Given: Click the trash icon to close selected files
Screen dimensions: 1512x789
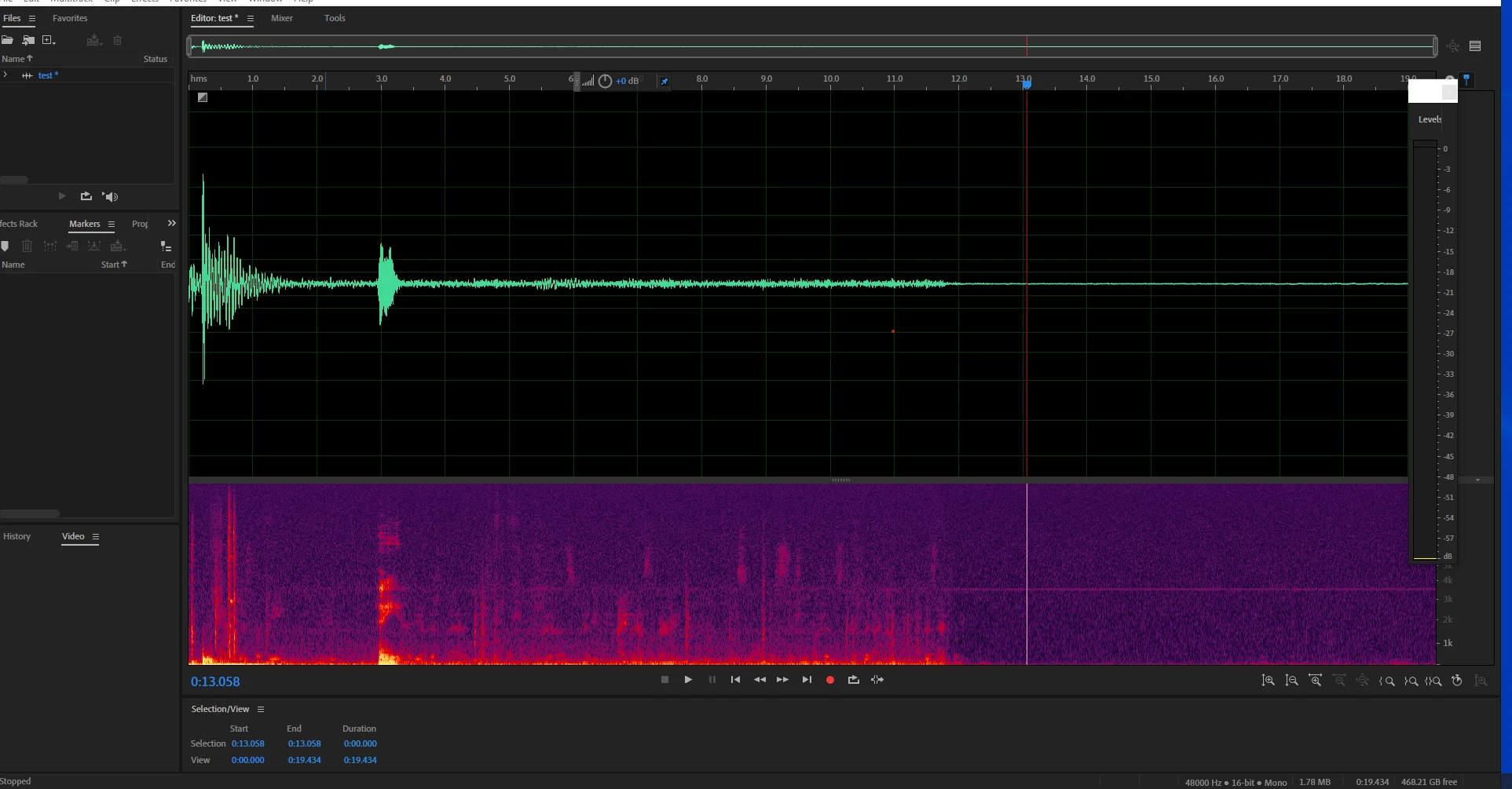Looking at the screenshot, I should coord(118,40).
